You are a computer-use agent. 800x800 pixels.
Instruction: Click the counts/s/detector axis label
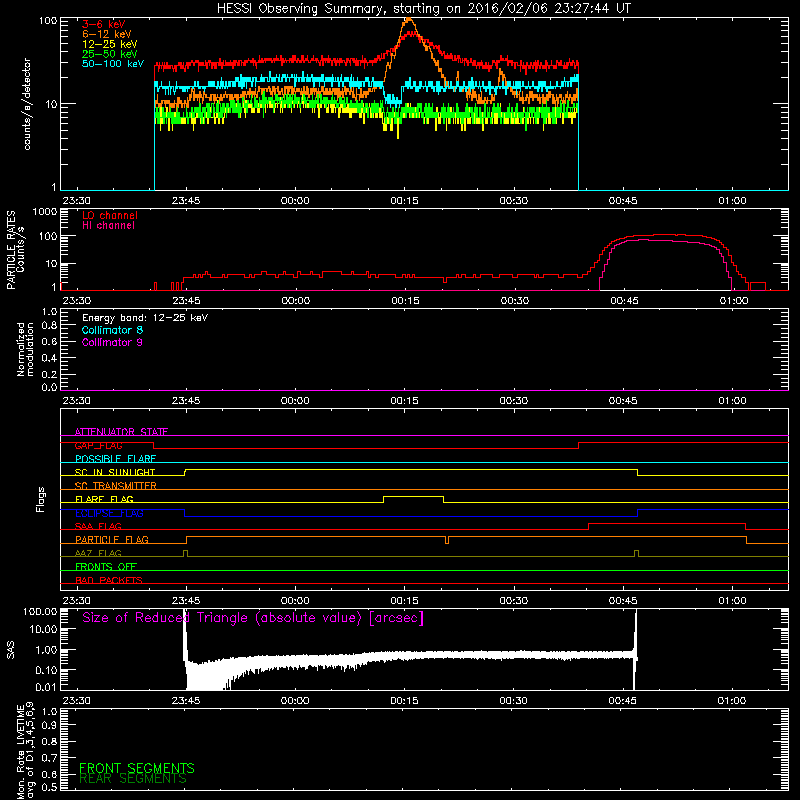(x=27, y=104)
